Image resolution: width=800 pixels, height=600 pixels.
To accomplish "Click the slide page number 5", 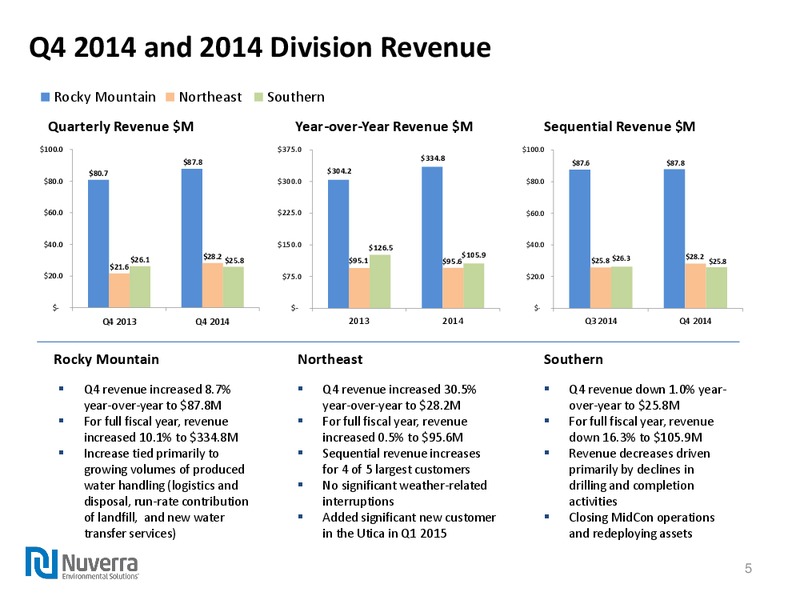I will pos(748,568).
